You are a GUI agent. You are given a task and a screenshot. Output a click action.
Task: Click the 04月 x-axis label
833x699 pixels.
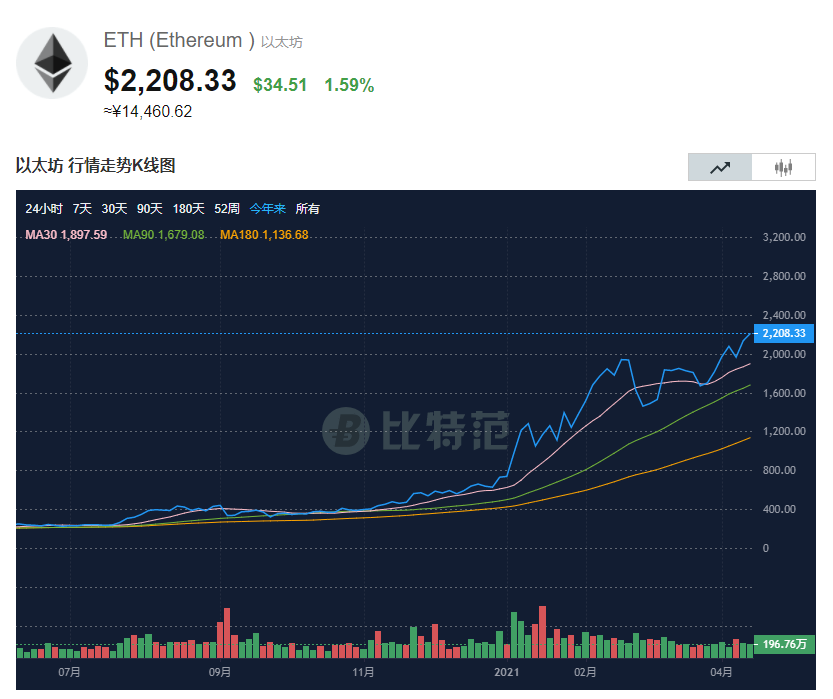[721, 672]
